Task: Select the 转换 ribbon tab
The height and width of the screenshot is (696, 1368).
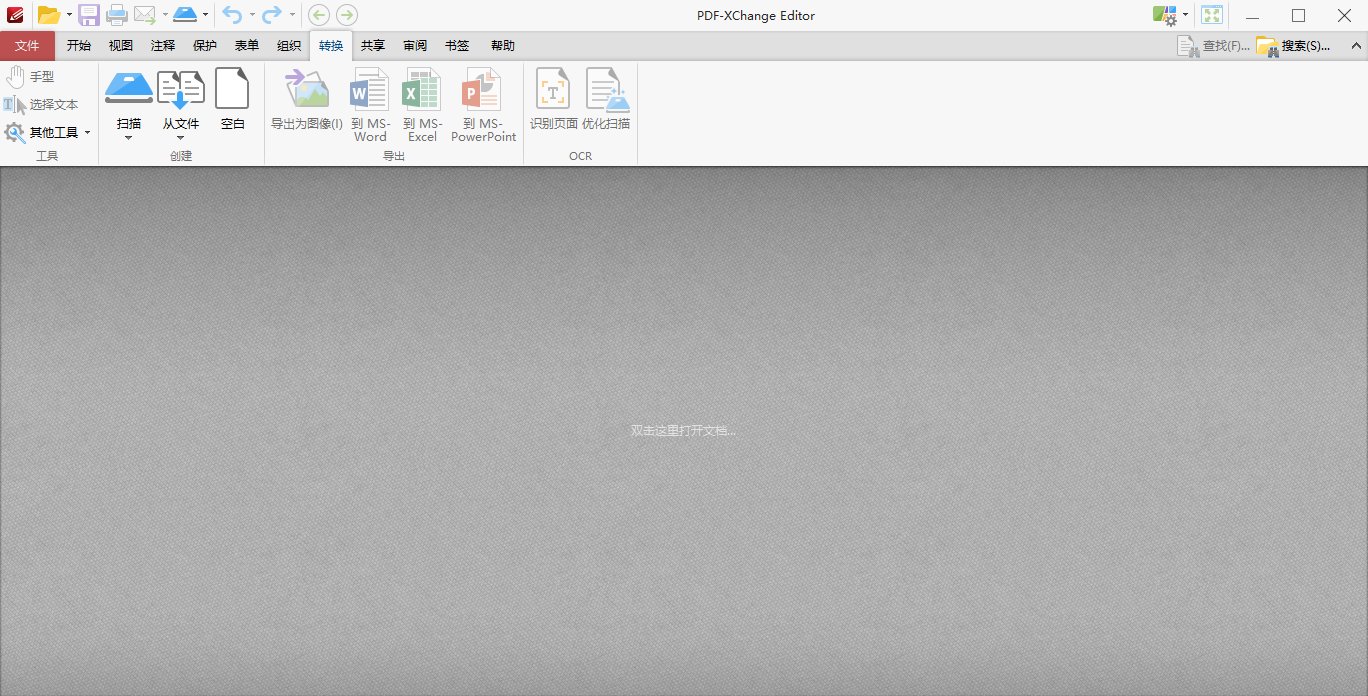Action: pyautogui.click(x=331, y=45)
